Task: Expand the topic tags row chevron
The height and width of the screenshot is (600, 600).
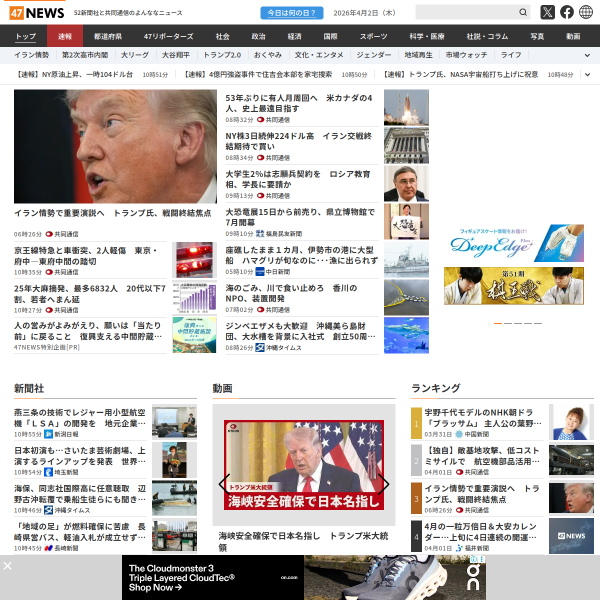Action: click(587, 55)
